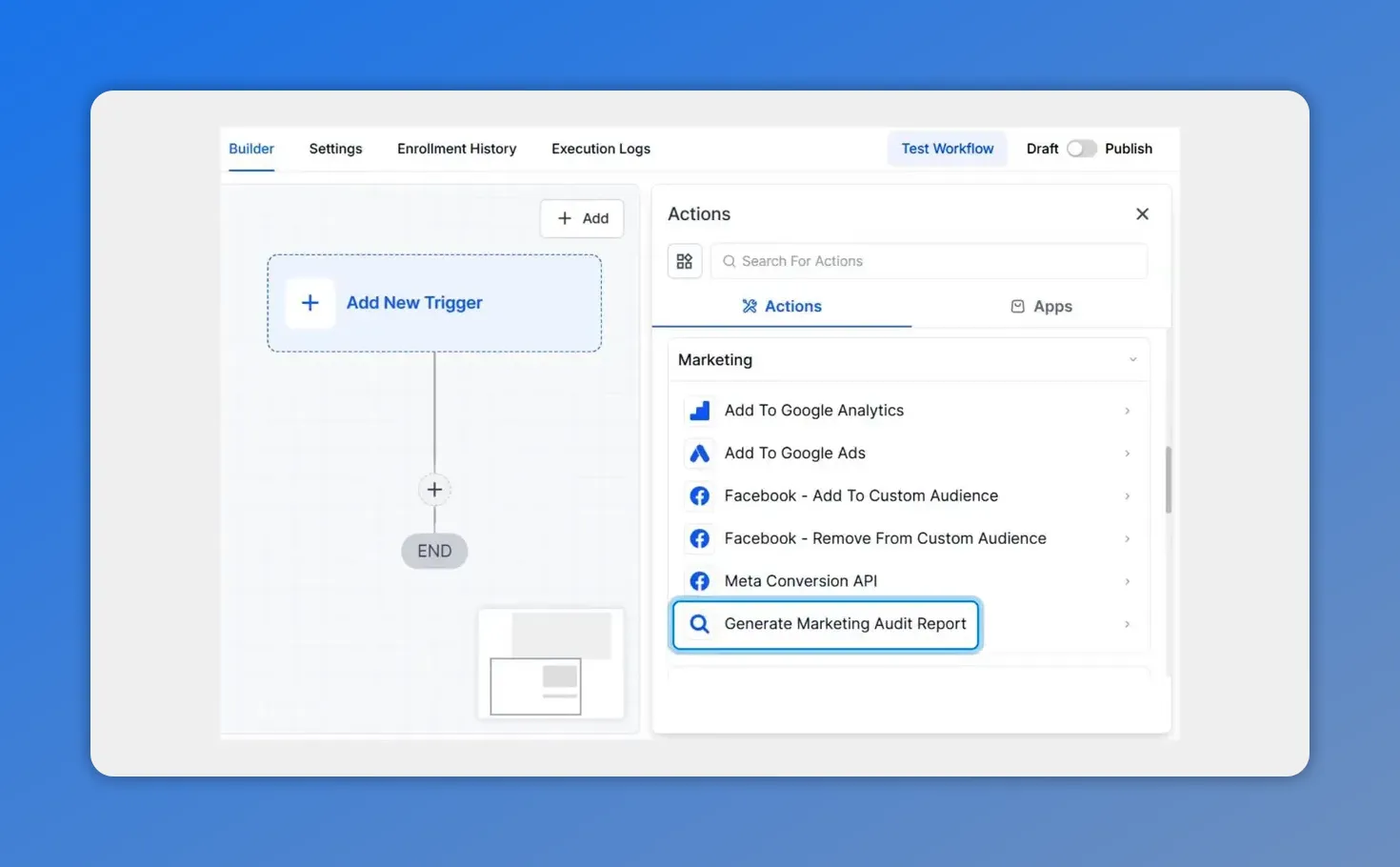
Task: Open the category grid icon beside search
Action: pyautogui.click(x=685, y=260)
